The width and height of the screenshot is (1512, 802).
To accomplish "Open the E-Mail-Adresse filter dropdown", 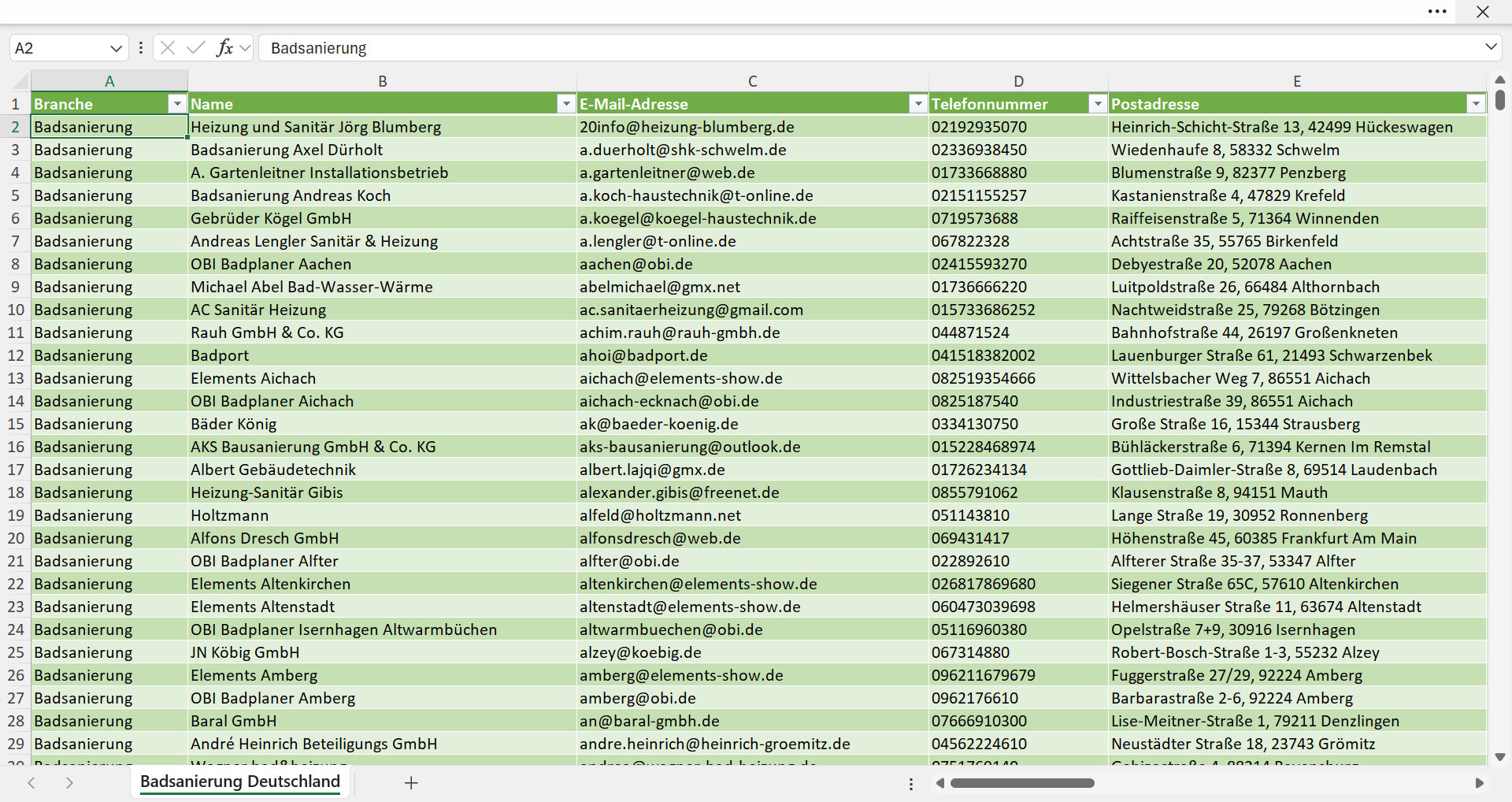I will (x=918, y=104).
